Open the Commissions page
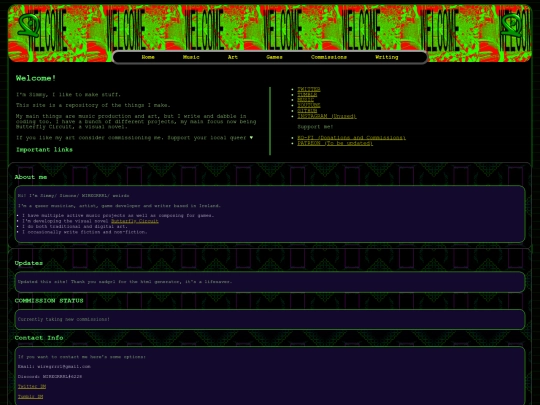540x405 pixels. pos(329,57)
